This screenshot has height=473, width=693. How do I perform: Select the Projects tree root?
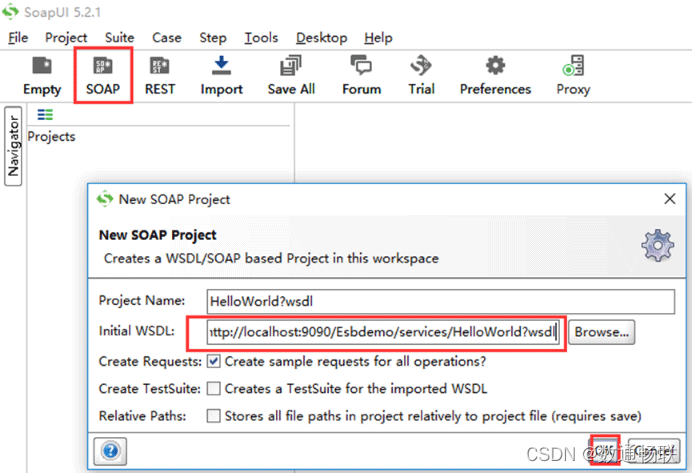point(51,137)
